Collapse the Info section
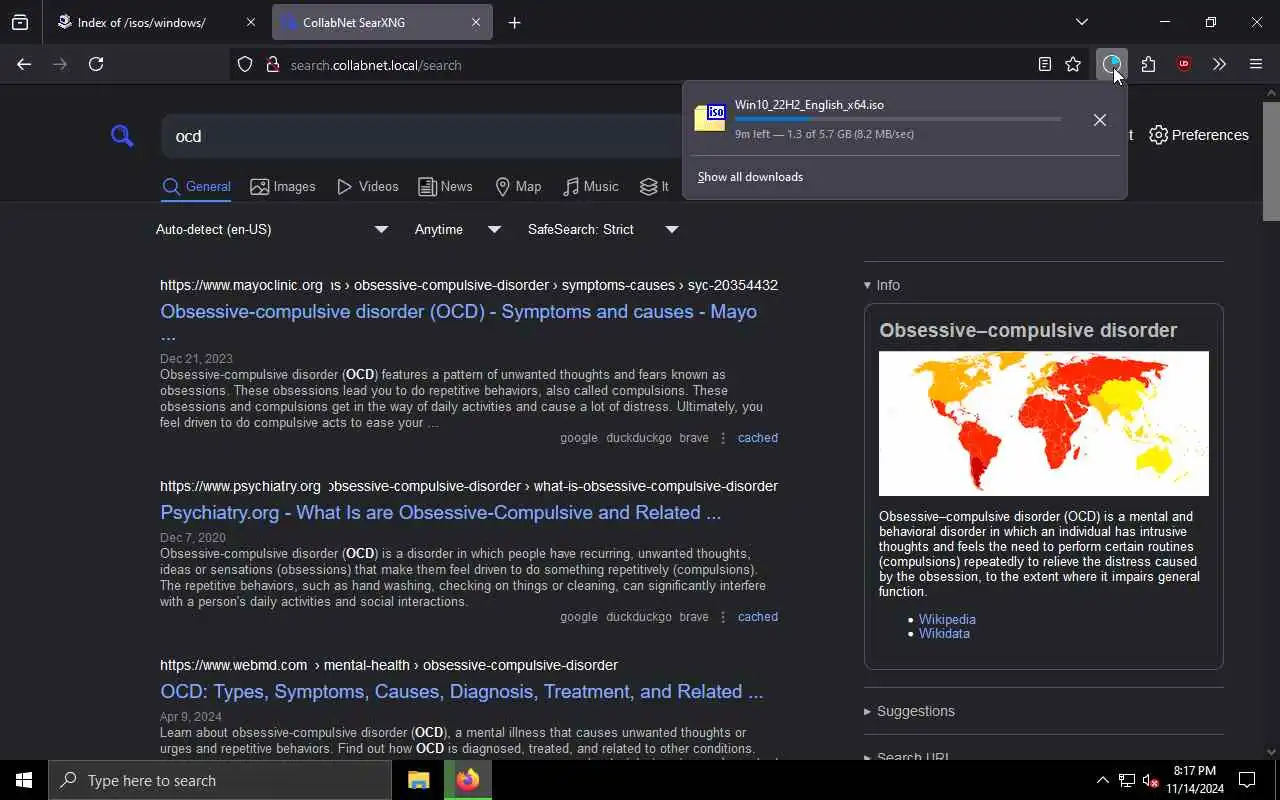 pyautogui.click(x=882, y=285)
